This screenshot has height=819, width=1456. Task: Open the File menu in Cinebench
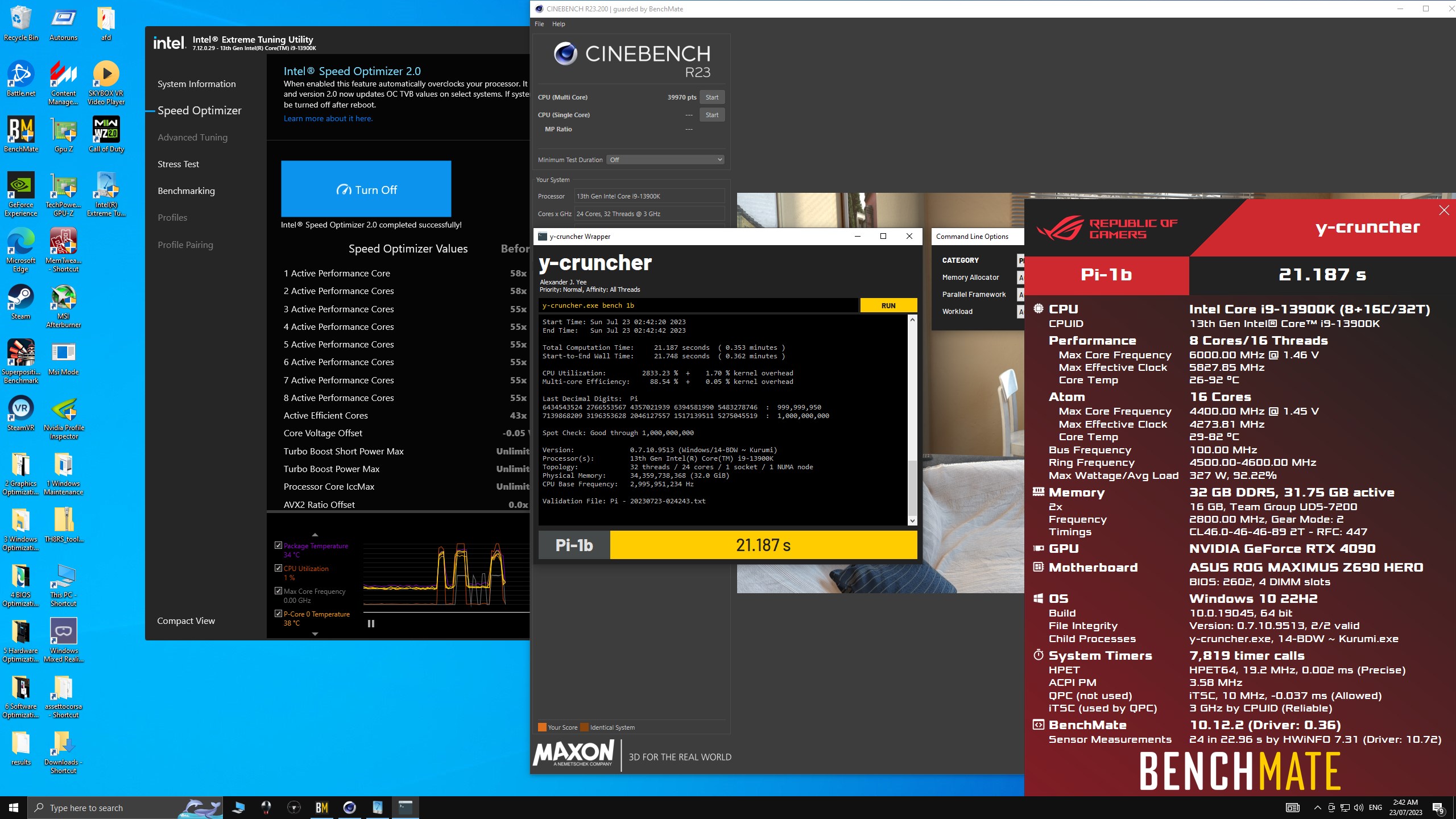(539, 24)
